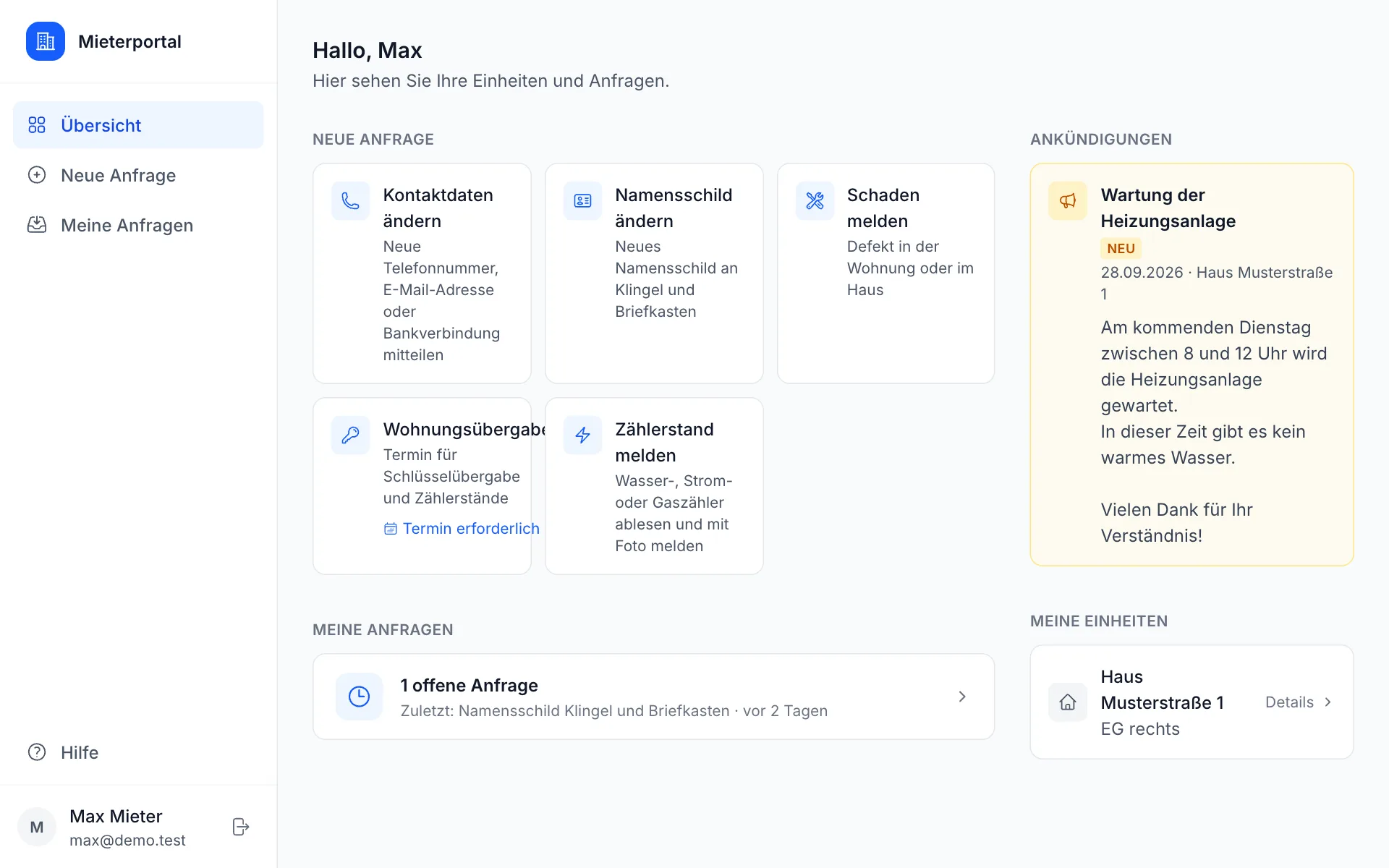Expand the offene Anfrage row chevron
The height and width of the screenshot is (868, 1389).
pos(962,697)
